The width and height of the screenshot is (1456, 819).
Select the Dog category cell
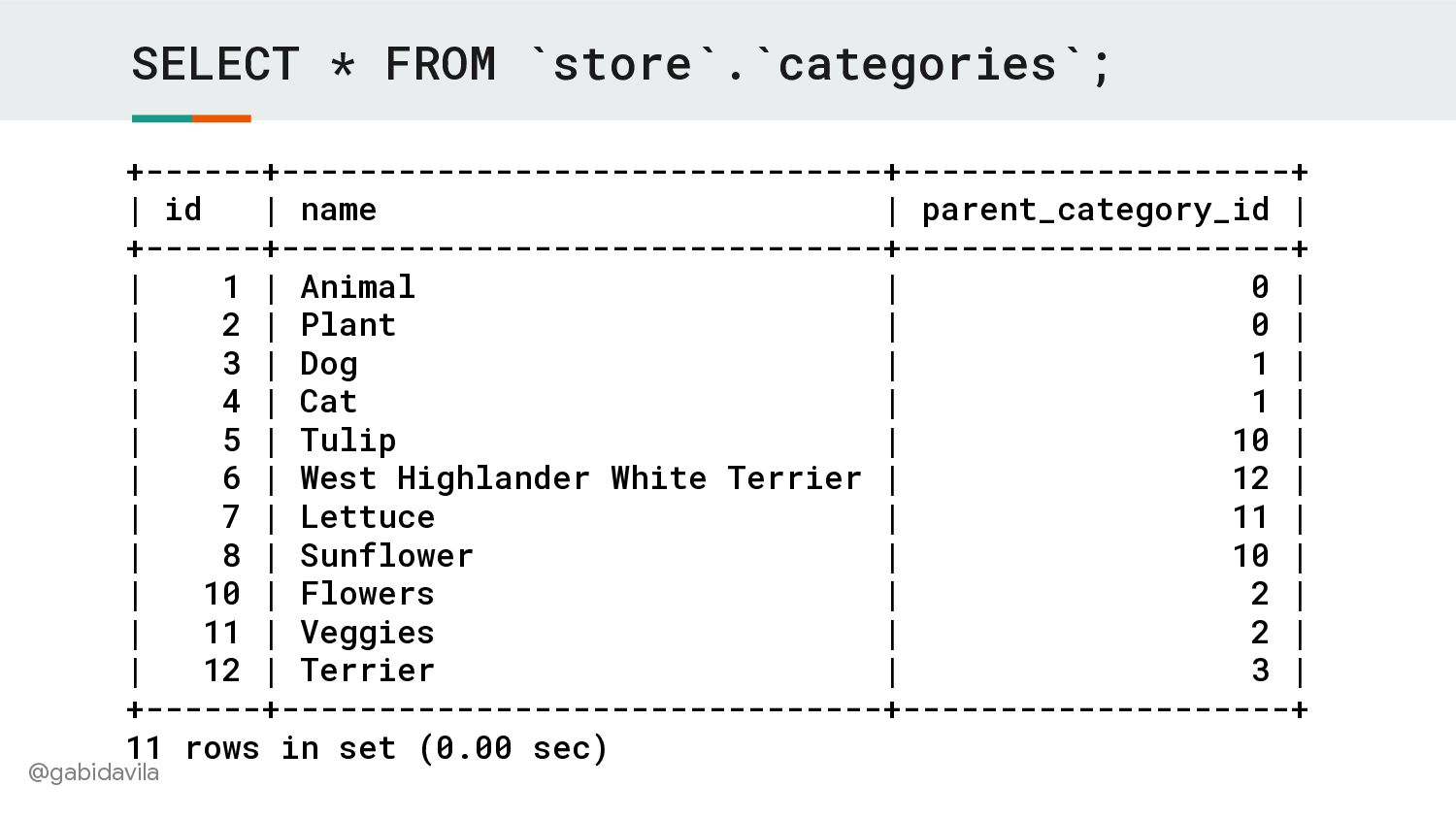click(329, 365)
